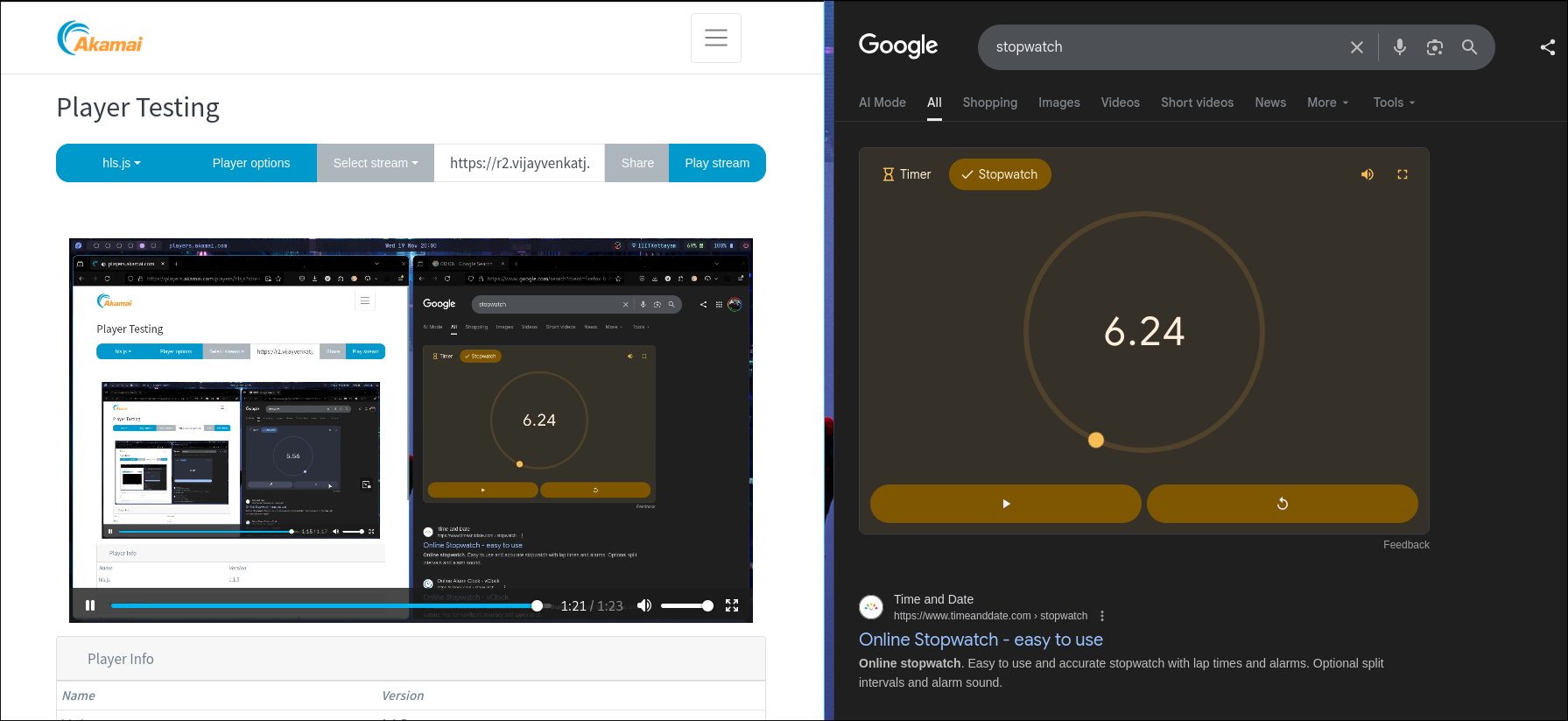The height and width of the screenshot is (721, 1568).
Task: Click the 6.24 stopwatch time display
Action: point(1144,332)
